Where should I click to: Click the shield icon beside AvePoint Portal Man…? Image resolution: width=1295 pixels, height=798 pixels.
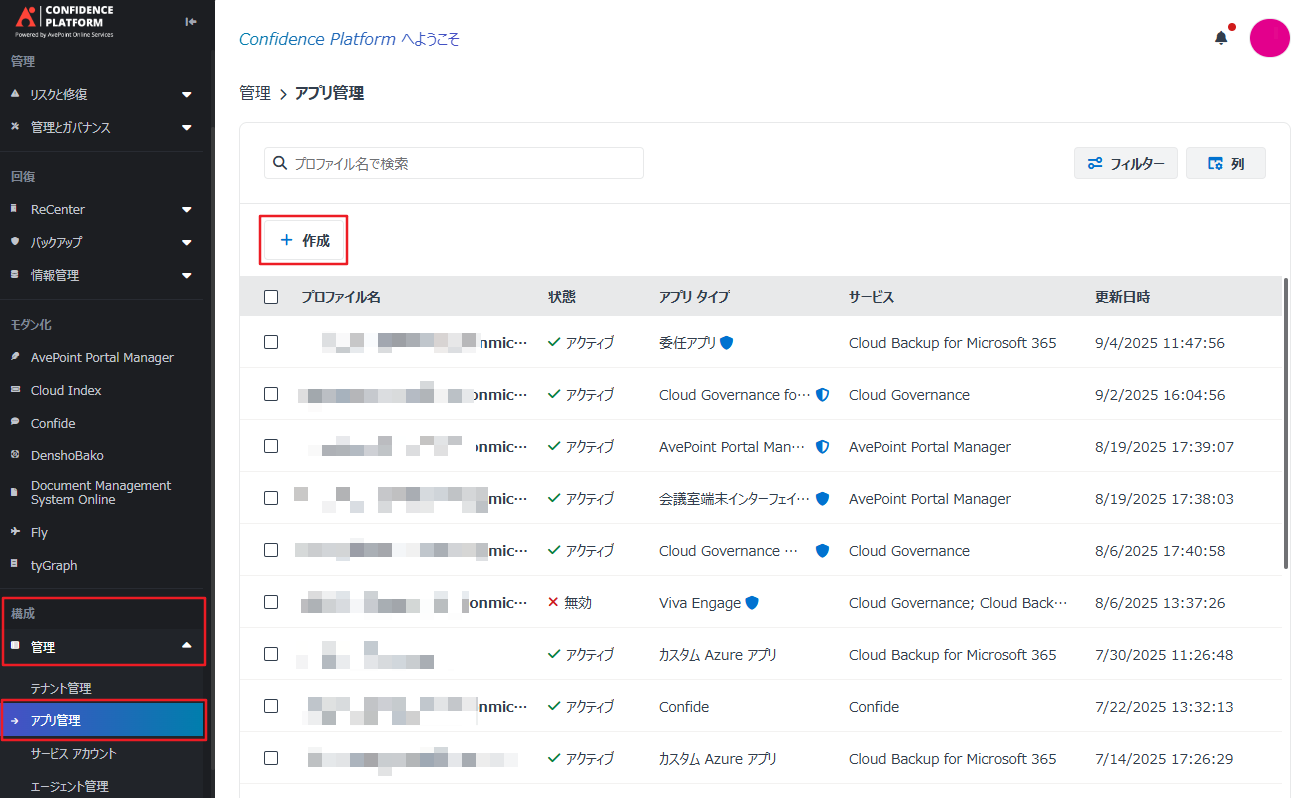[x=823, y=447]
